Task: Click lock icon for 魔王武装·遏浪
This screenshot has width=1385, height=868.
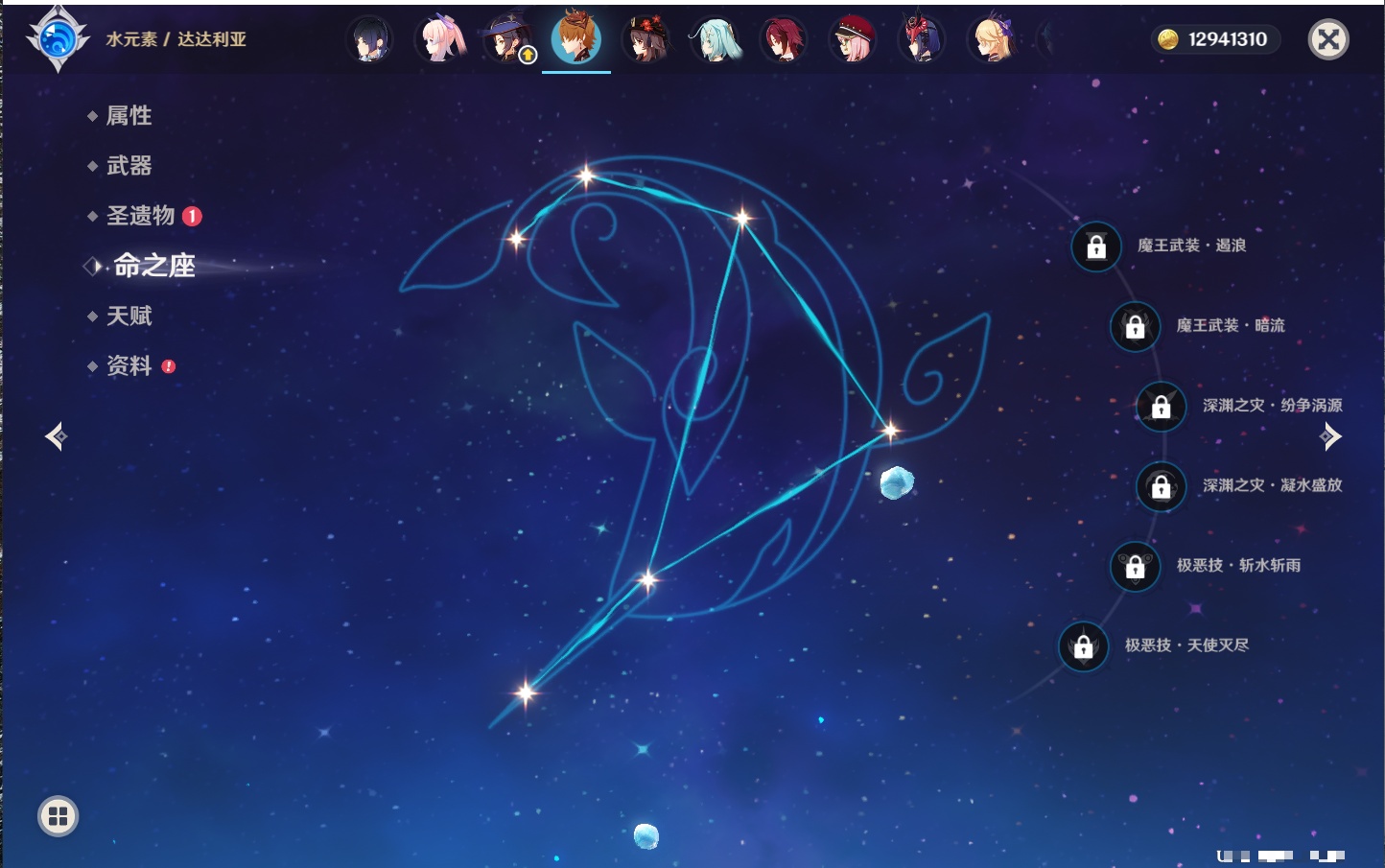Action: tap(1096, 246)
